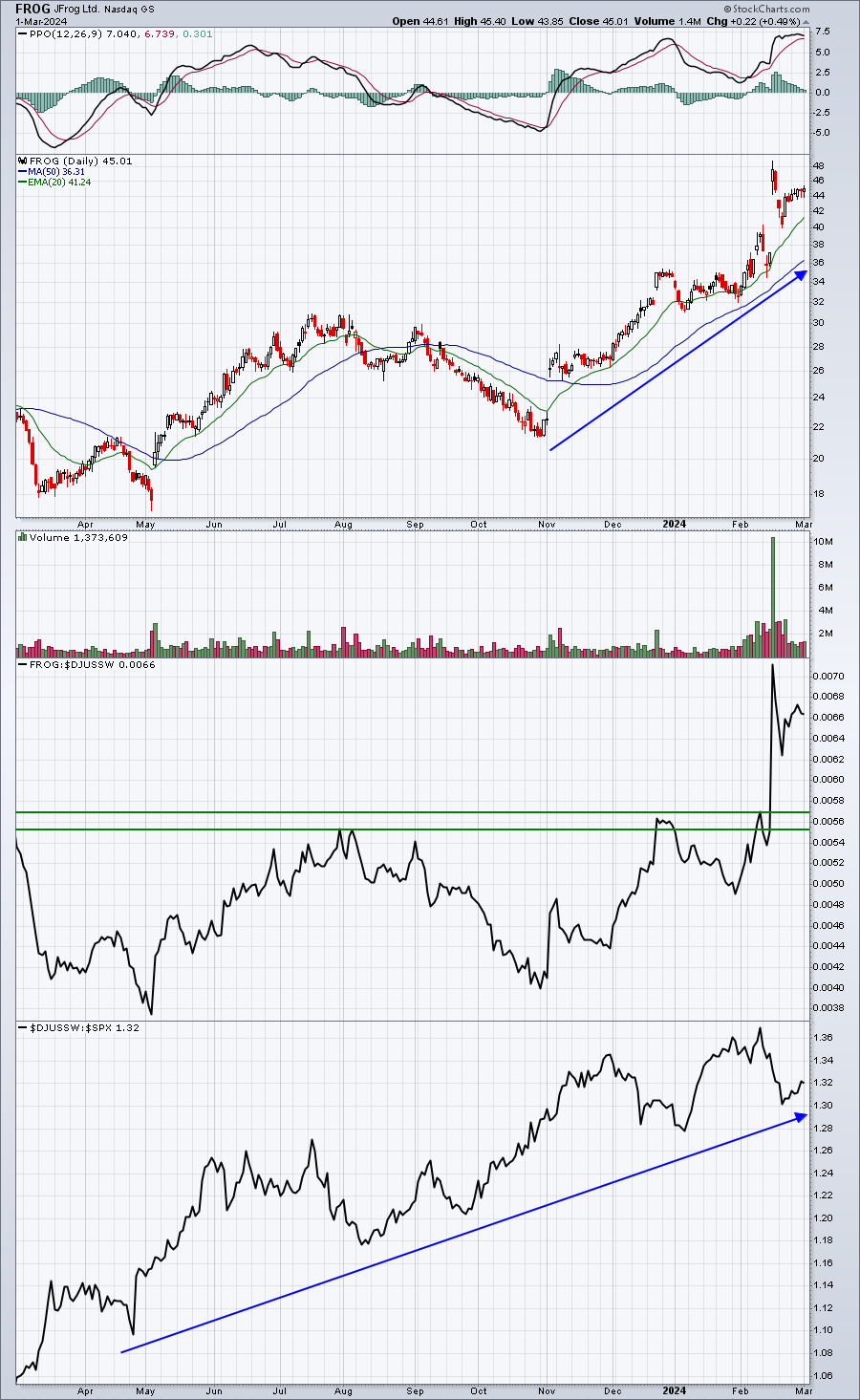The width and height of the screenshot is (860, 1400).
Task: Click the 2024 label under the price panel
Action: pos(675,525)
